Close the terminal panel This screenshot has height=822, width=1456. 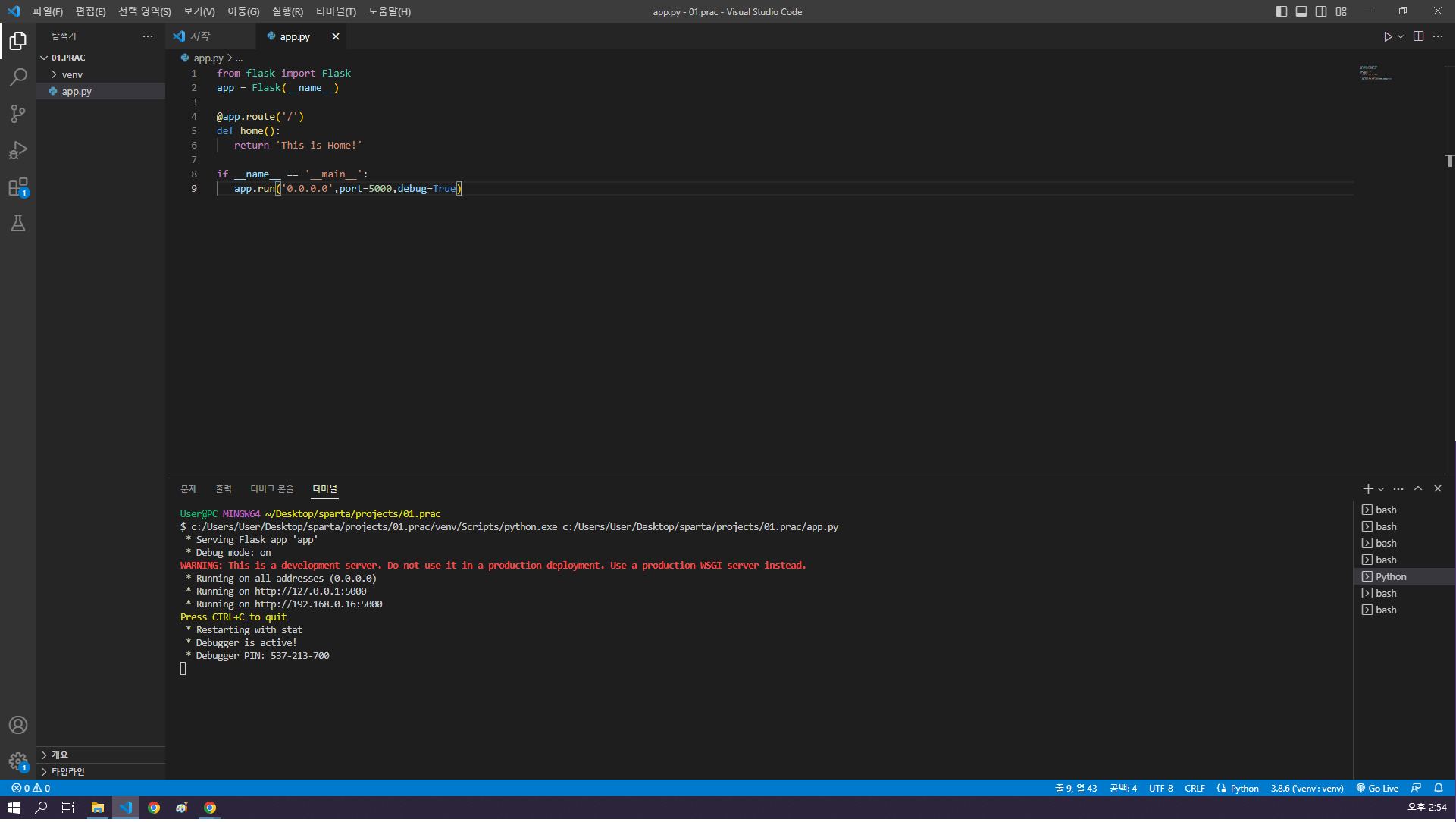tap(1438, 489)
